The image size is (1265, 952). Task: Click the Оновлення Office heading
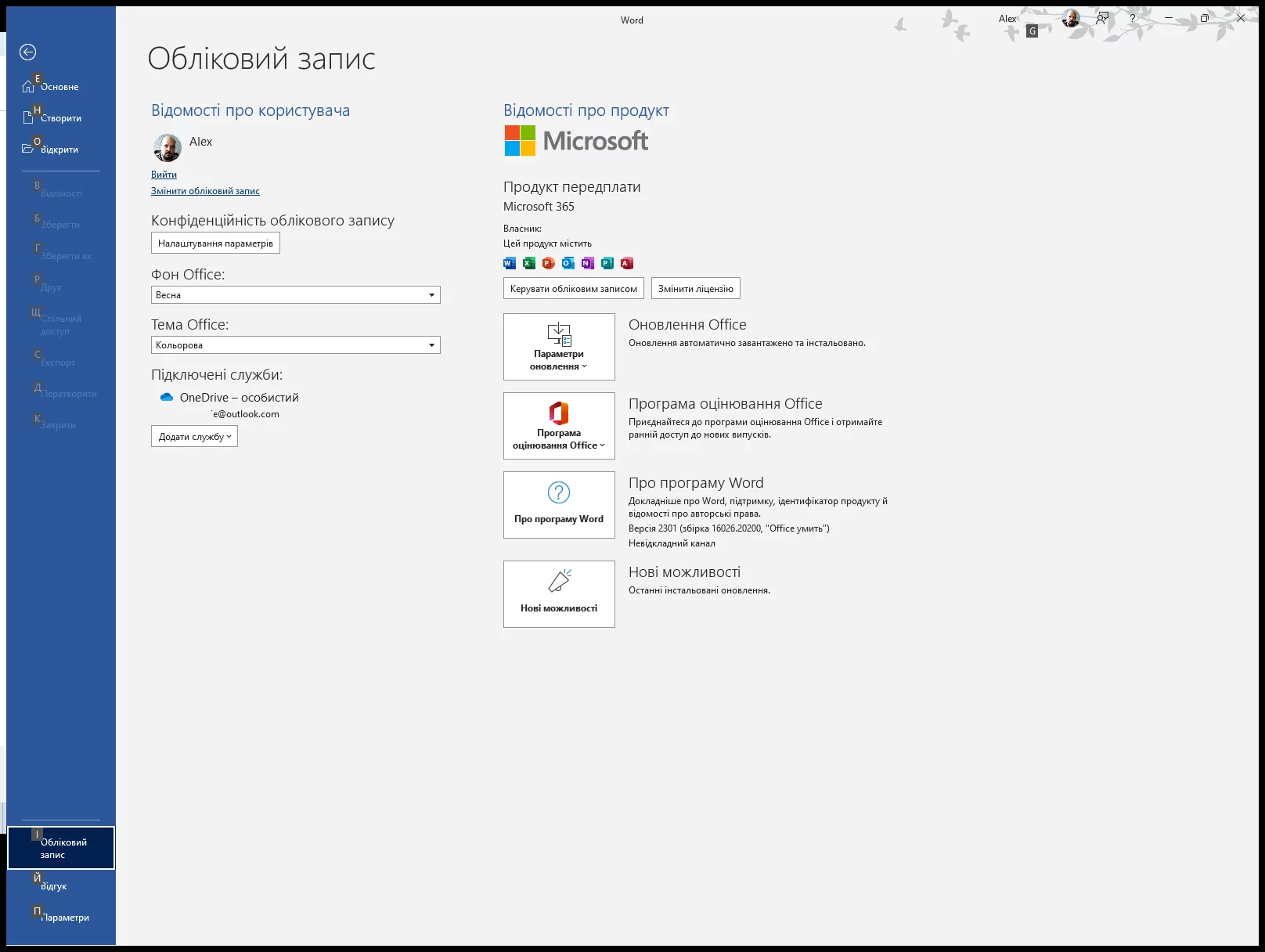687,325
